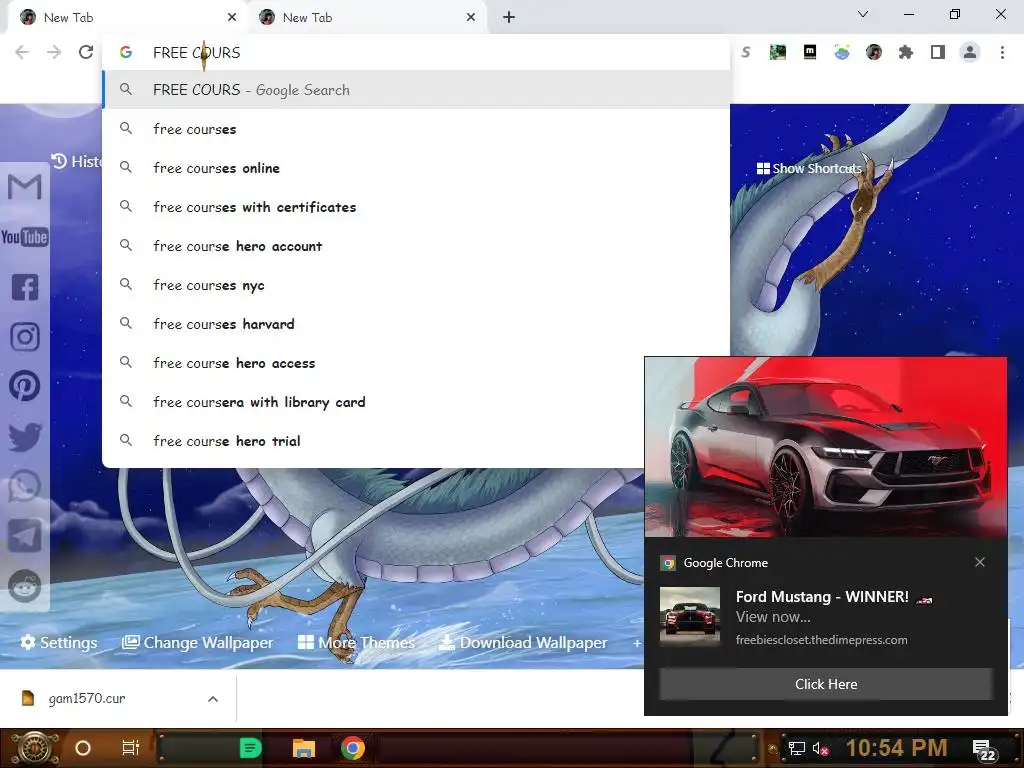Click the blue-green round extension icon
Image resolution: width=1024 pixels, height=768 pixels.
842,52
